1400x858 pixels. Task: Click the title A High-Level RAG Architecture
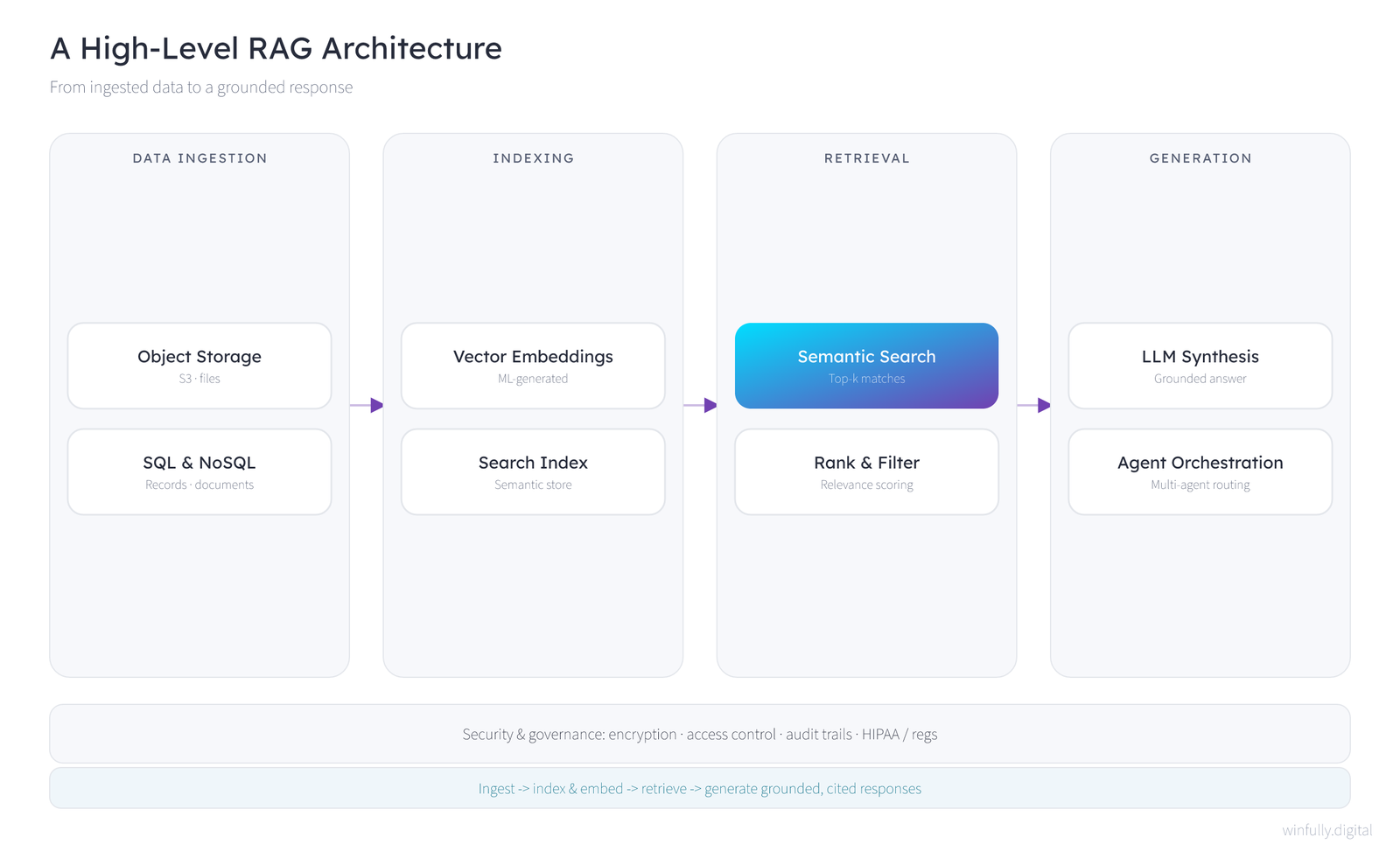pyautogui.click(x=276, y=48)
